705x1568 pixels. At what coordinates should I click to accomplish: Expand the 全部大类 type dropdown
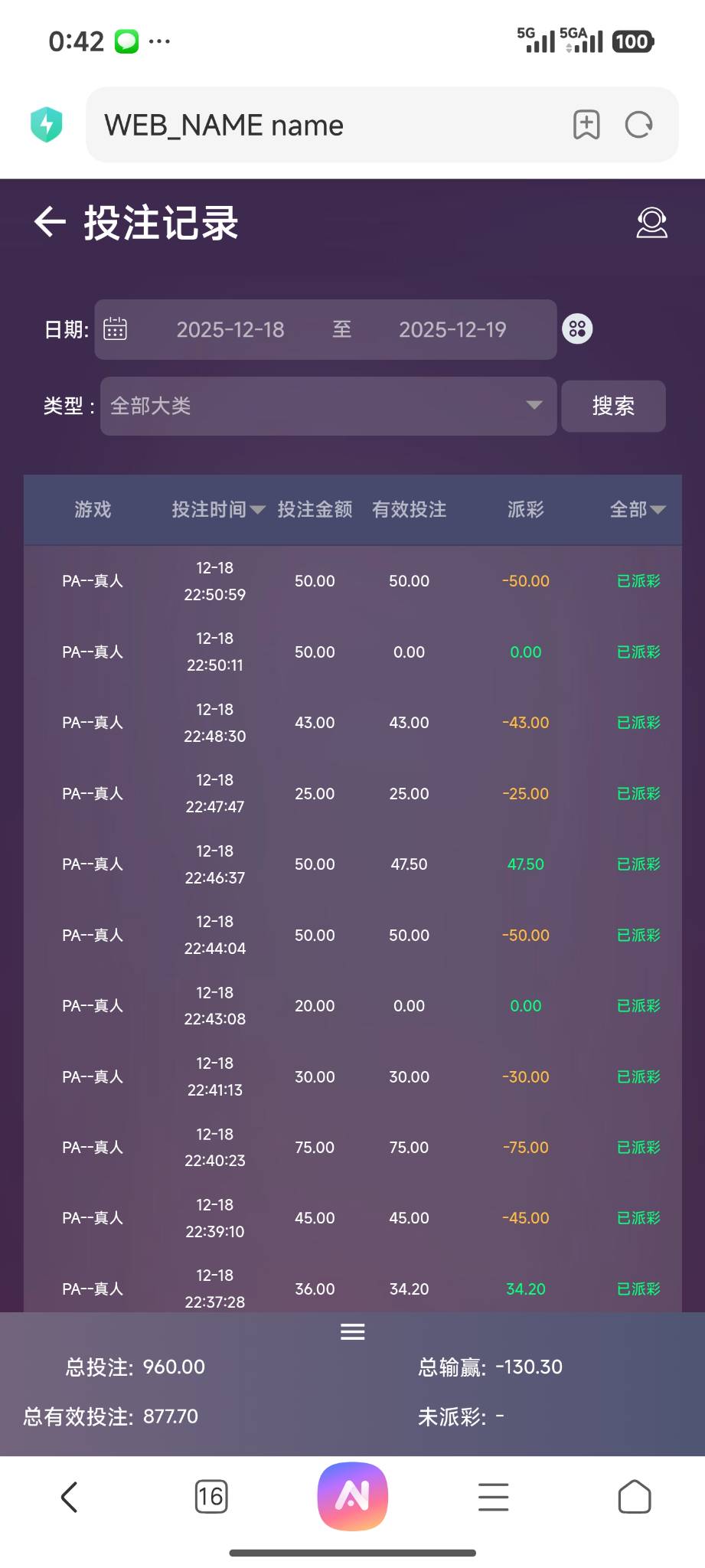328,406
